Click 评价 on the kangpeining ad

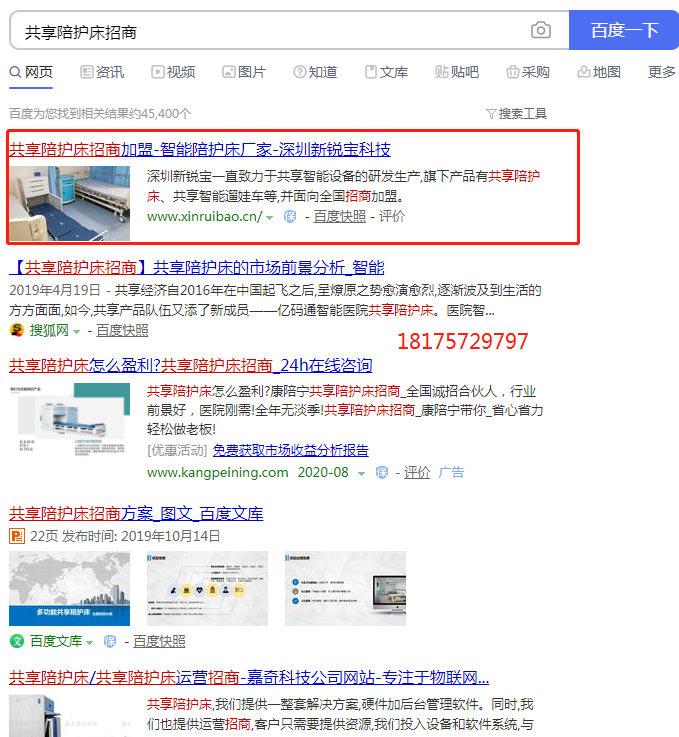[x=417, y=472]
